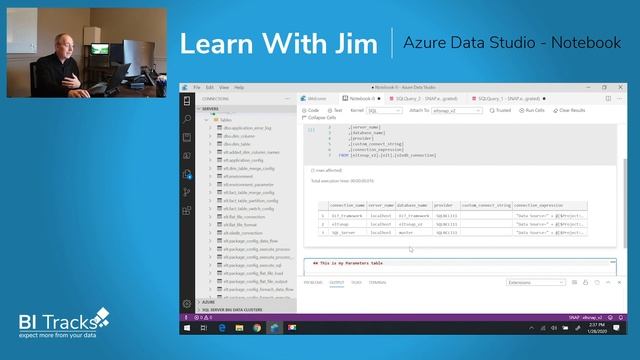Open File Explorer from the taskbar

[240, 328]
